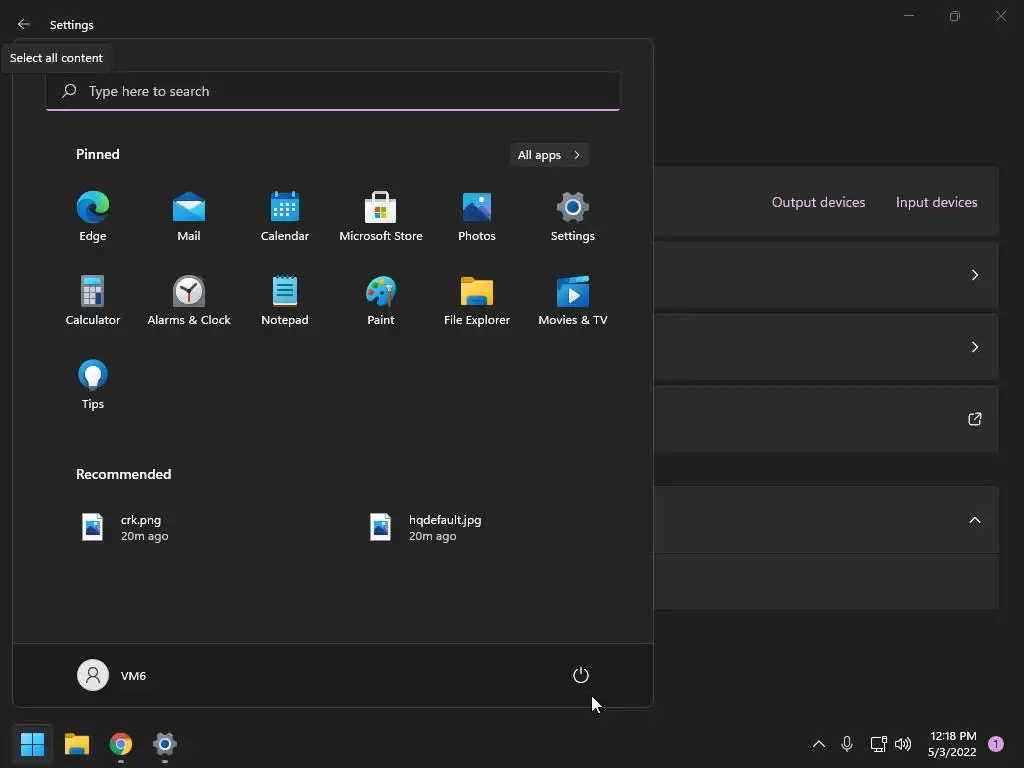Minimize the Settings window
Viewport: 1024px width, 768px height.
908,16
